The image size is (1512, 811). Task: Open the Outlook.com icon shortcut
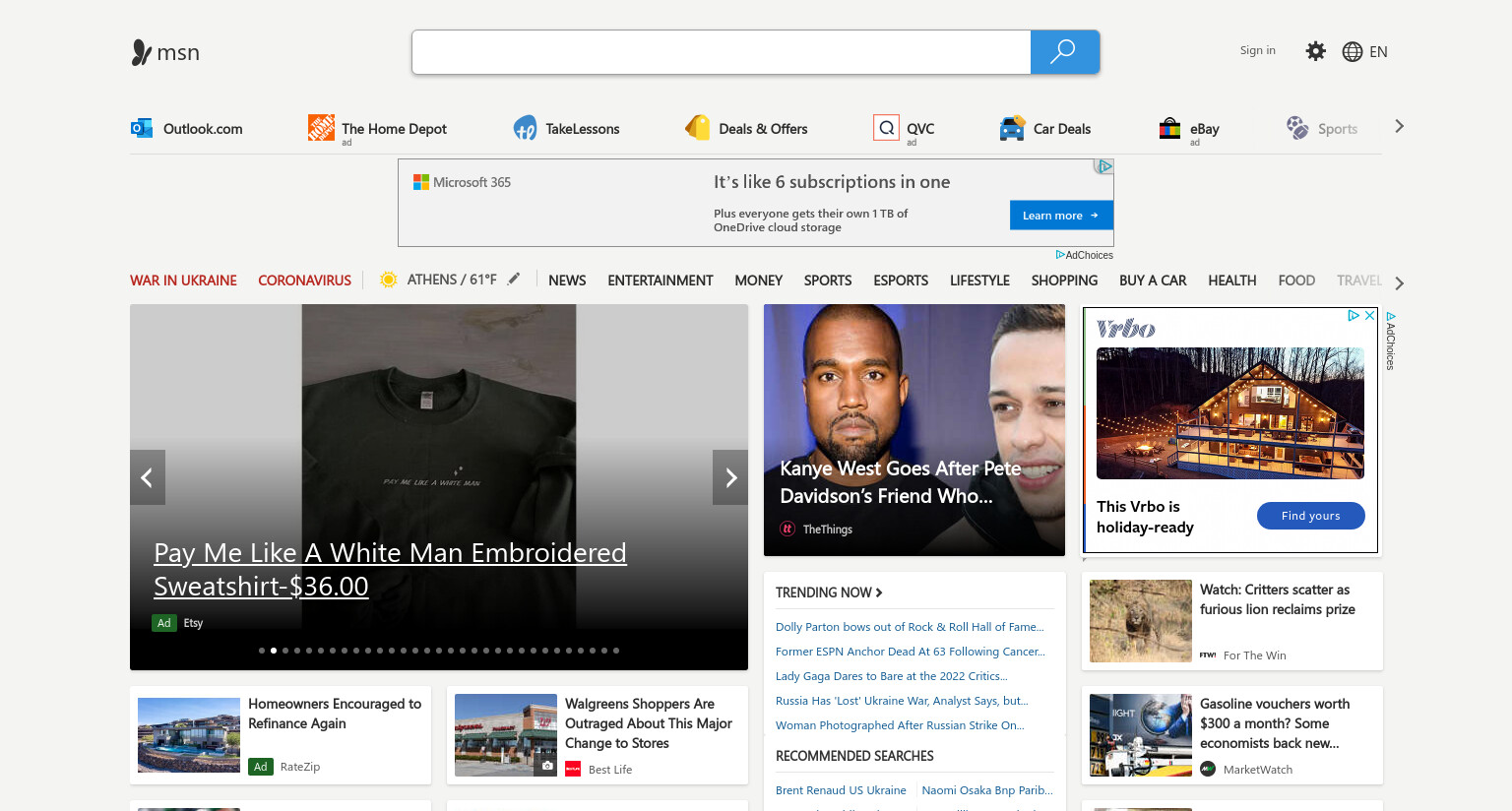click(142, 128)
